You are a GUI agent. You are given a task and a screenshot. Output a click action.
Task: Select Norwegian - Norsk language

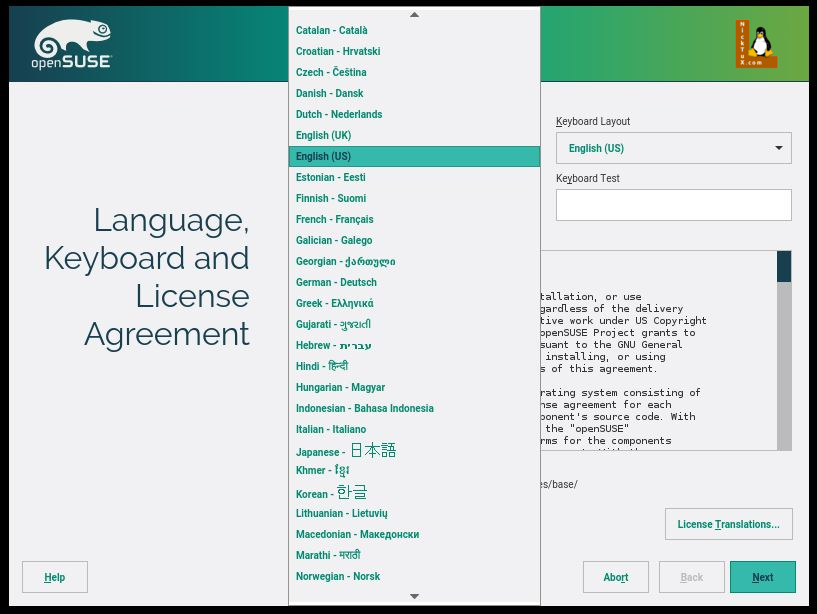337,576
